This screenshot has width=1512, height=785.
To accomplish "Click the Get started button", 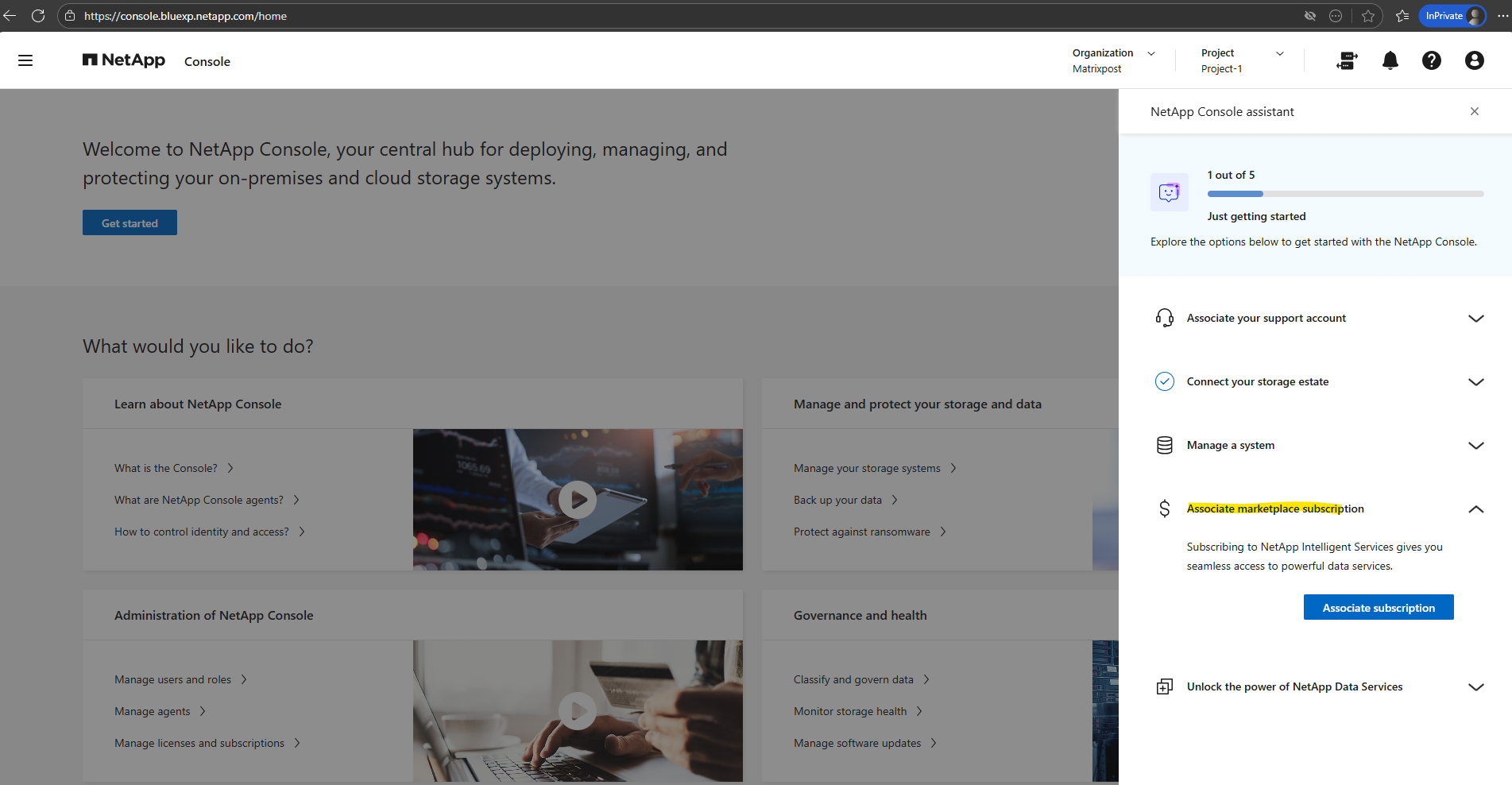I will point(130,222).
